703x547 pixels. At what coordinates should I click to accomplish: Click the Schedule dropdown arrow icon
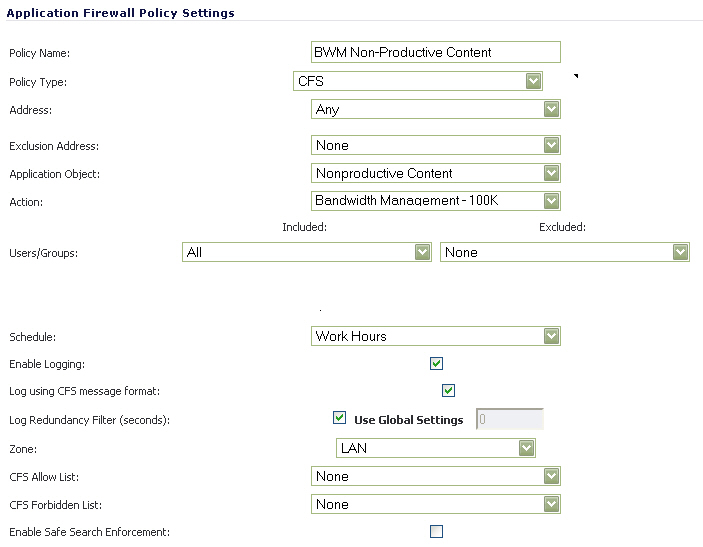click(551, 336)
